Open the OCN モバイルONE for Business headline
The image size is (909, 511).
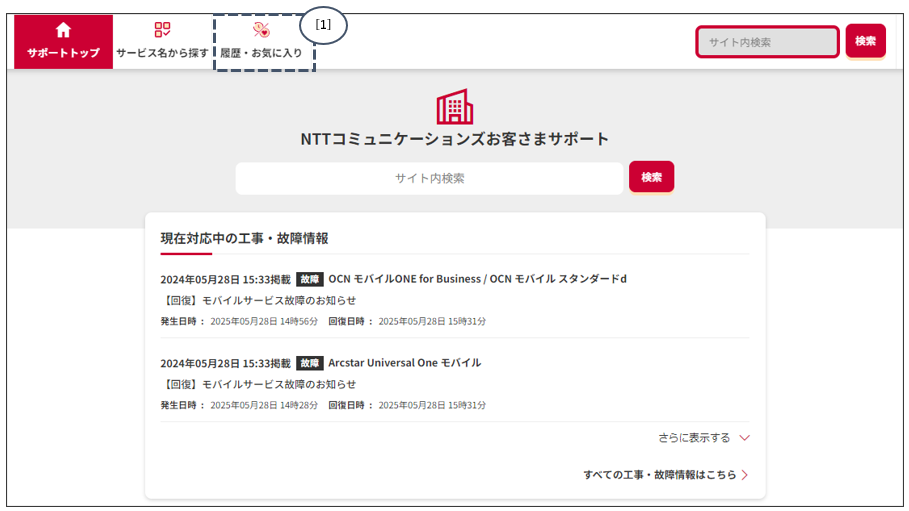(477, 279)
